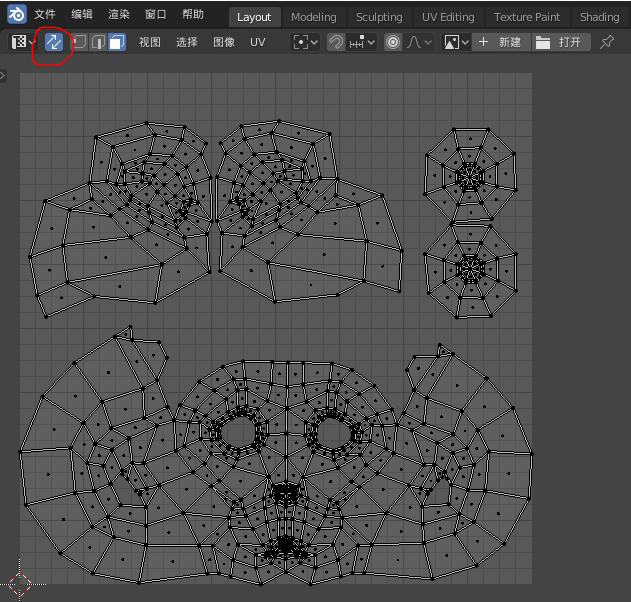Open the 渲染 menu

119,14
